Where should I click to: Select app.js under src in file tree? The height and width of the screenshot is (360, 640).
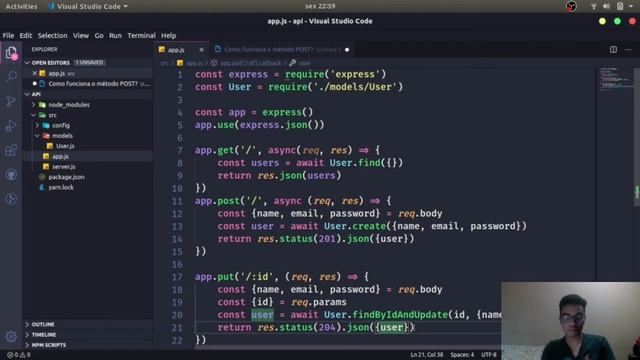tap(60, 156)
